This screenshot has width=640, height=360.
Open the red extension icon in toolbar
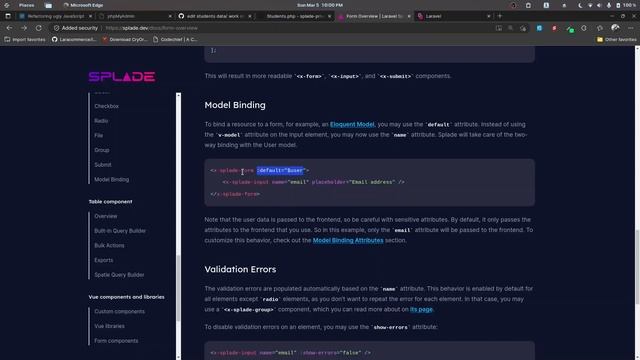(x=554, y=28)
